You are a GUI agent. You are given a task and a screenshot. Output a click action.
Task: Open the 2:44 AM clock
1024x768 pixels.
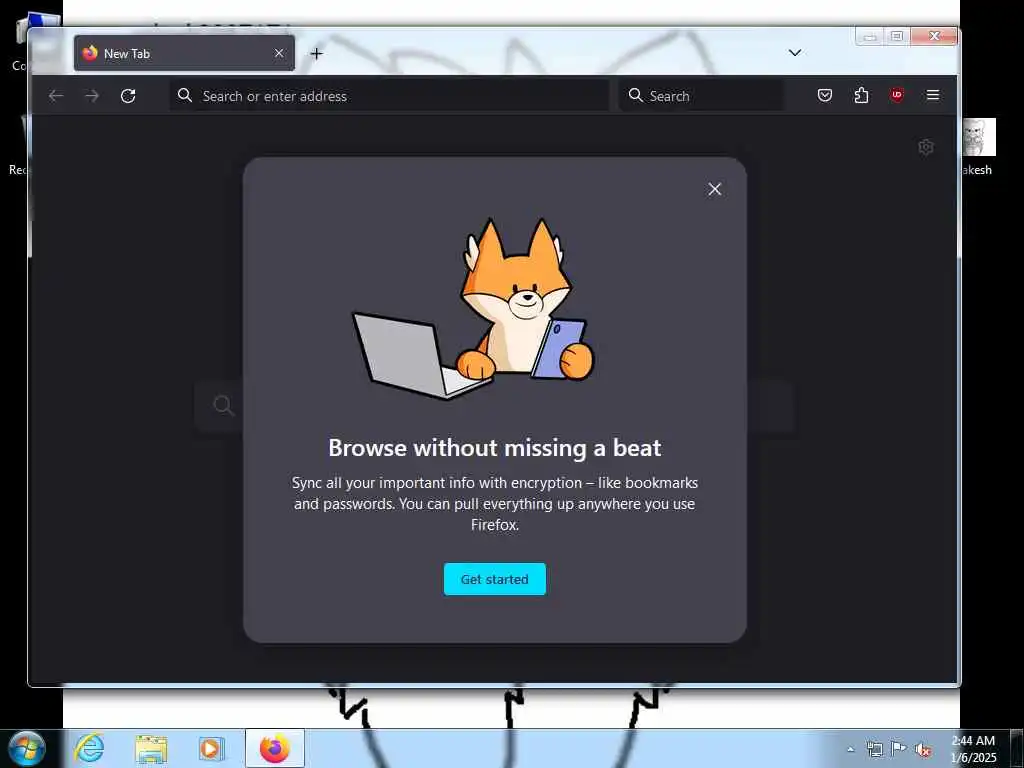pyautogui.click(x=973, y=749)
